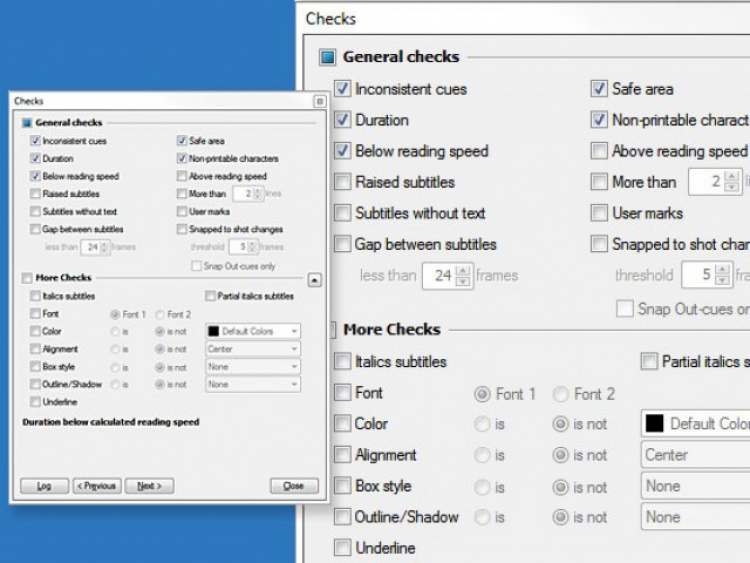
Task: Click 'Duration below calculated reading speed' text
Action: [x=111, y=422]
